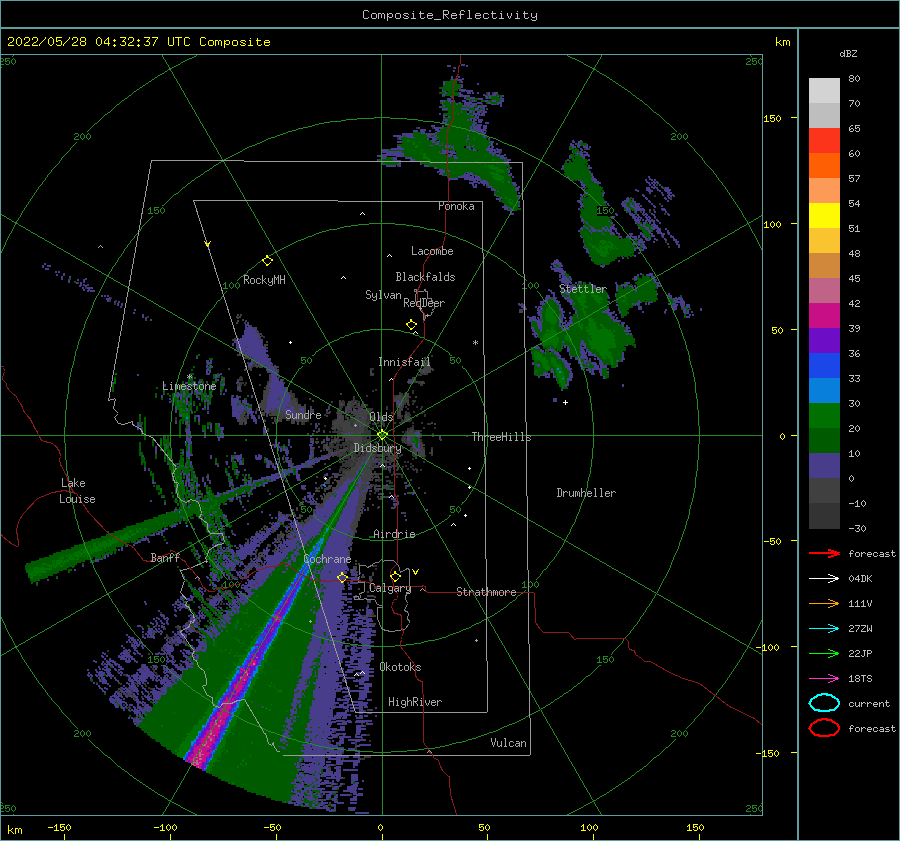
Task: Pick the purple swatch between 39 and 36 dBZ
Action: pyautogui.click(x=824, y=341)
